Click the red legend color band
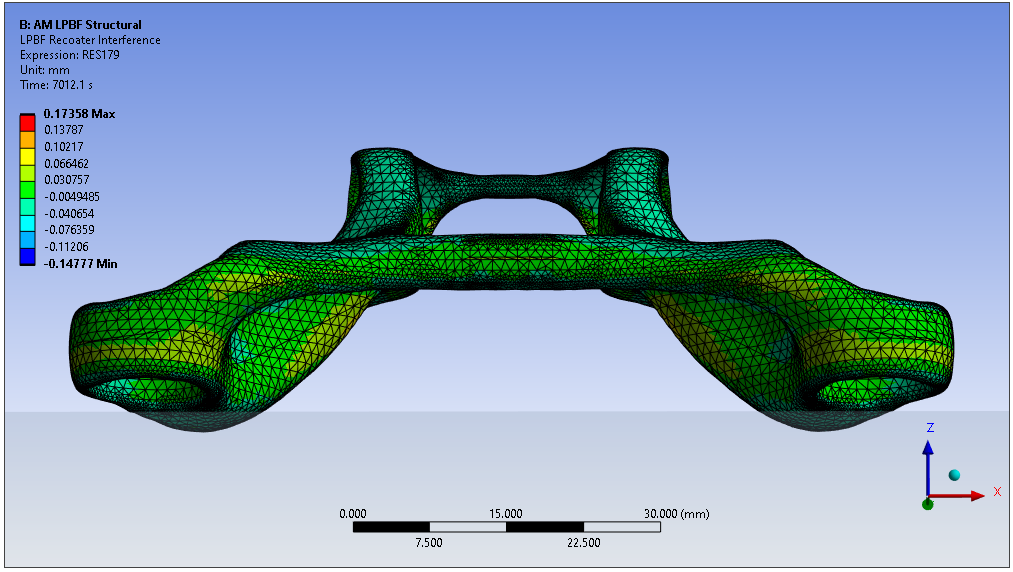The height and width of the screenshot is (572, 1013). (x=27, y=122)
